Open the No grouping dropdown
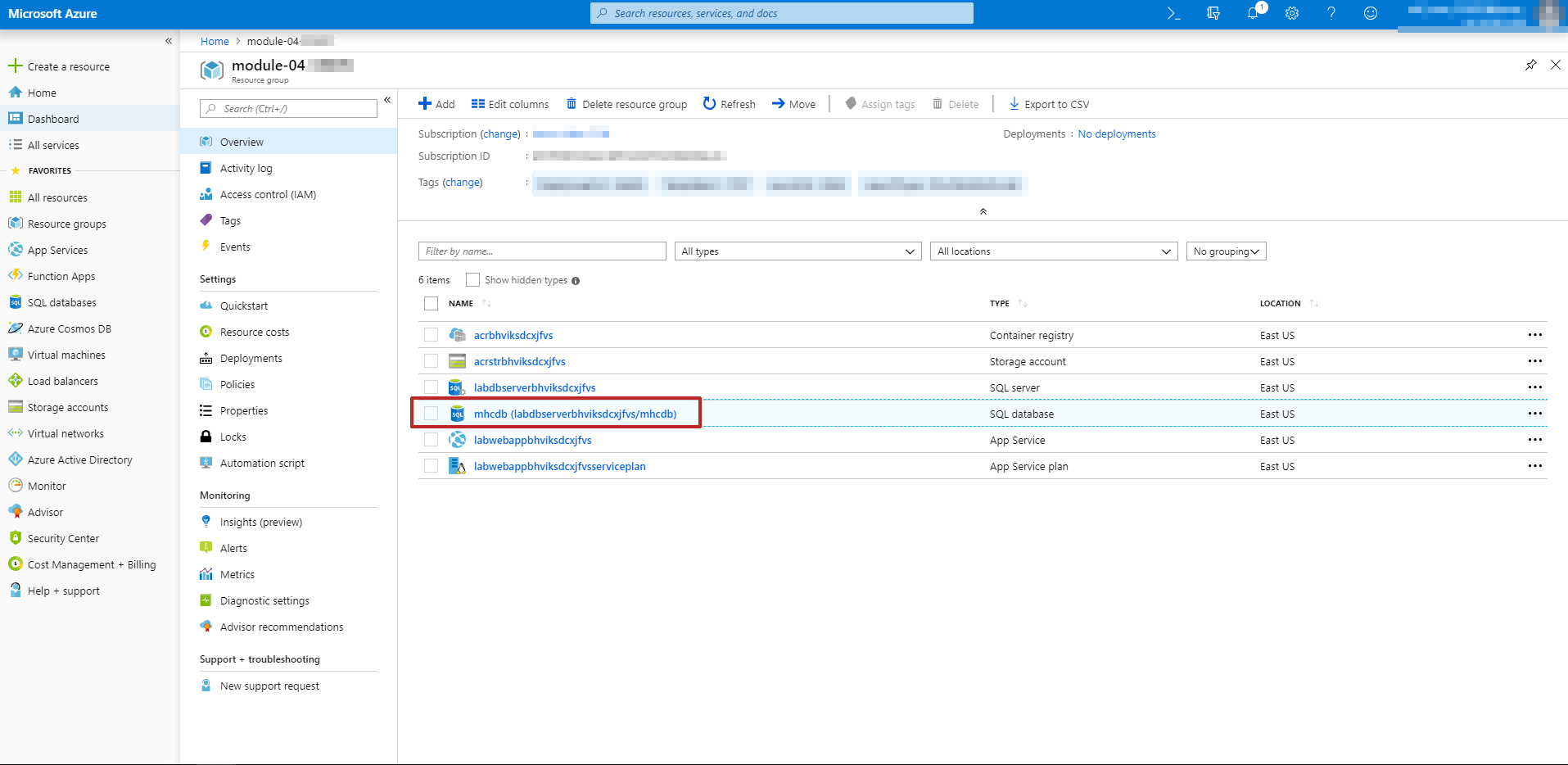The image size is (1568, 765). 1226,251
